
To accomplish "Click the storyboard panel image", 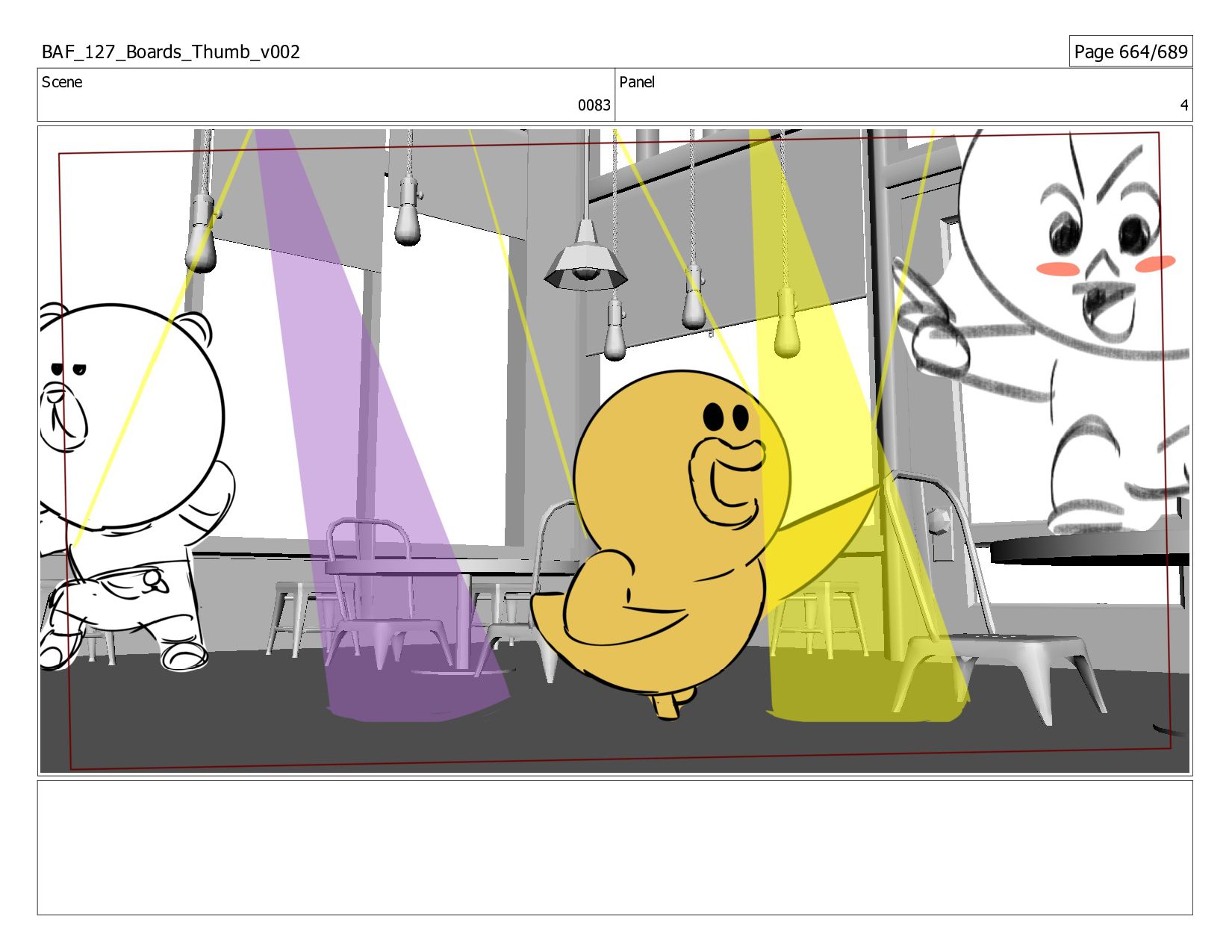I will 615,451.
